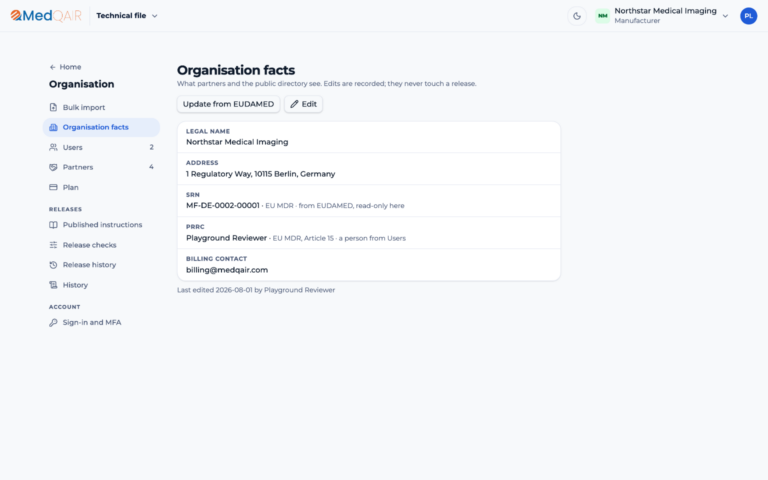Viewport: 768px width, 480px height.
Task: Click the Manufacturer role label
Action: pyautogui.click(x=637, y=21)
